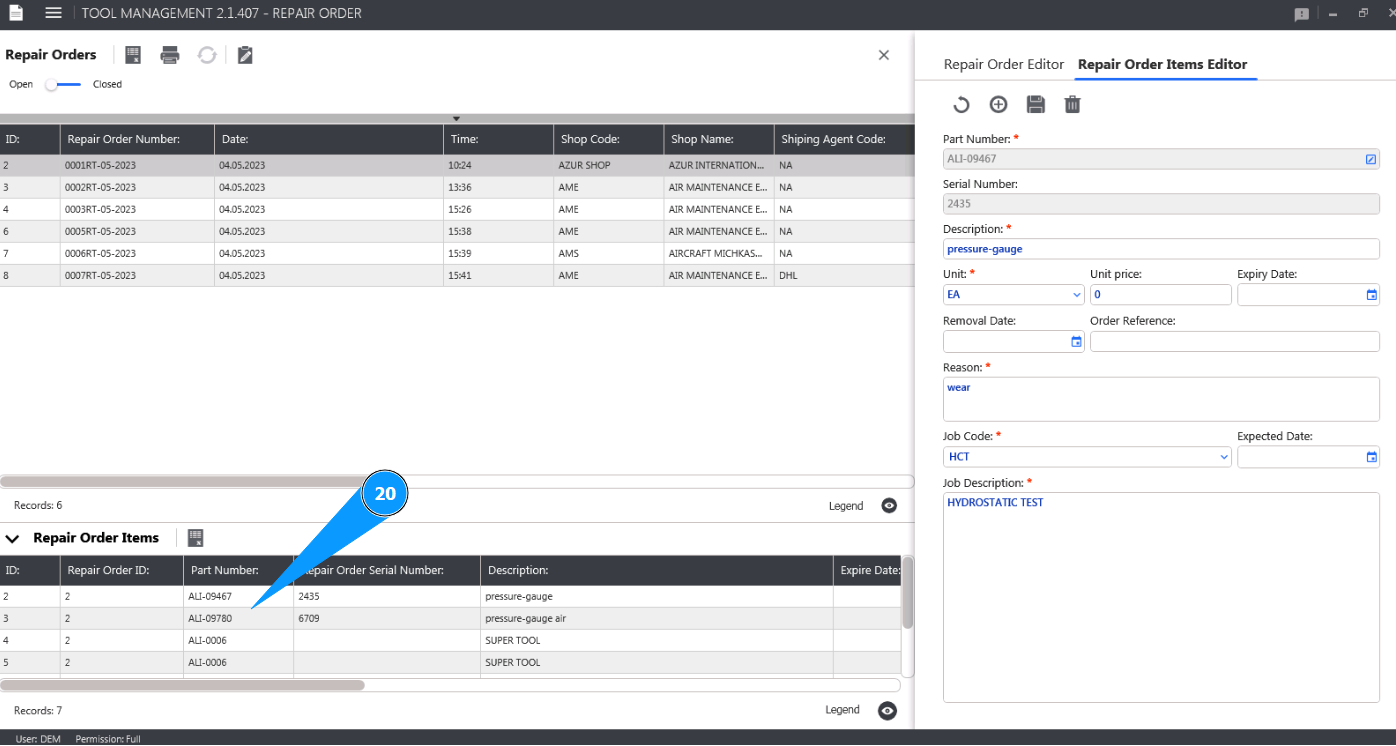Image resolution: width=1396 pixels, height=746 pixels.
Task: Export Repair Orders to spreadsheet icon
Action: coord(133,55)
